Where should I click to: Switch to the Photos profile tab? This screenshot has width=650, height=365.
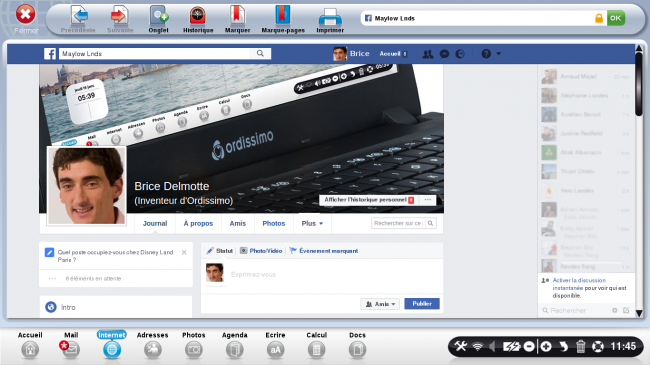274,223
